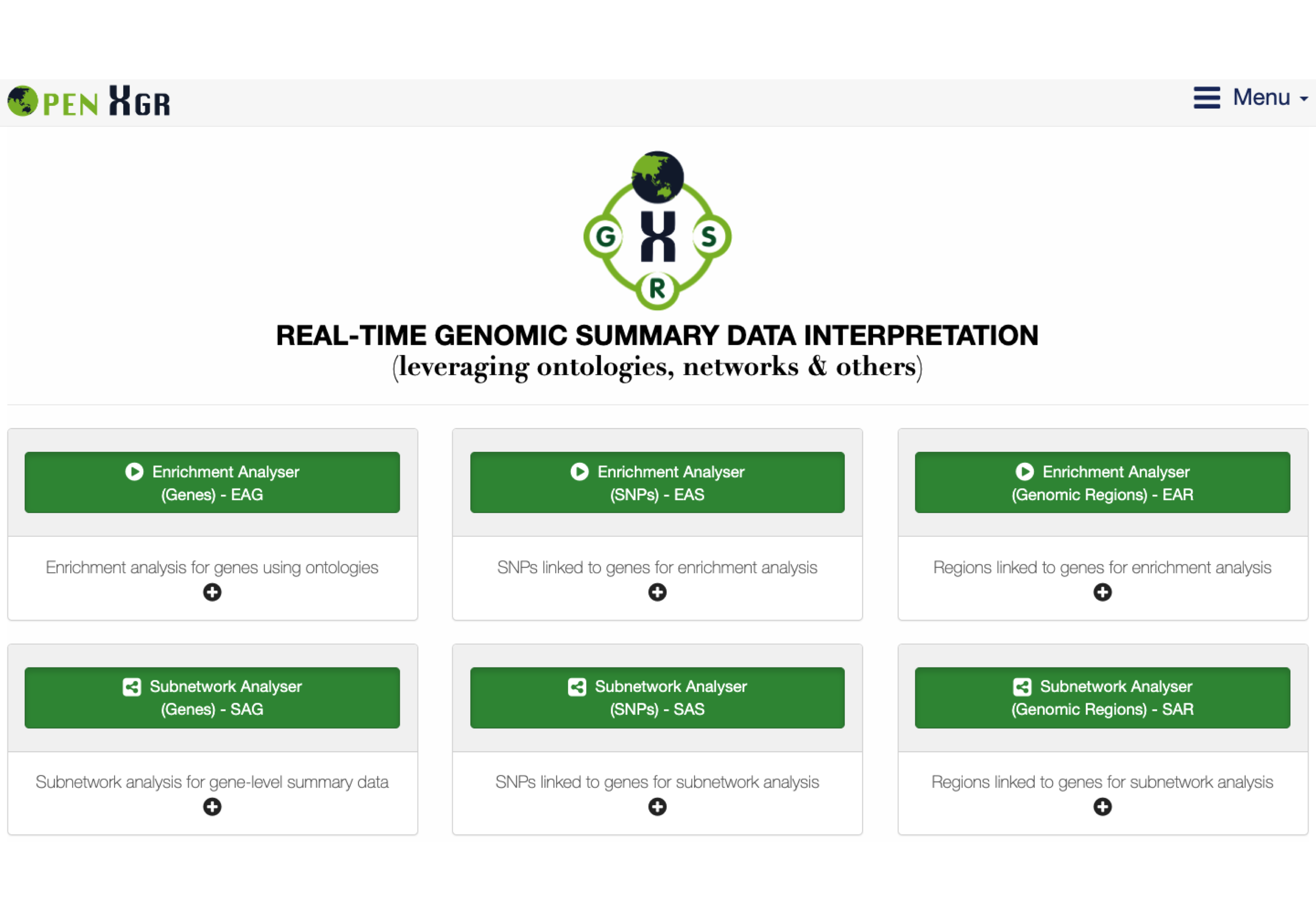
Task: Expand plus icon under gene-level subnetwork analysis
Action: (x=212, y=807)
